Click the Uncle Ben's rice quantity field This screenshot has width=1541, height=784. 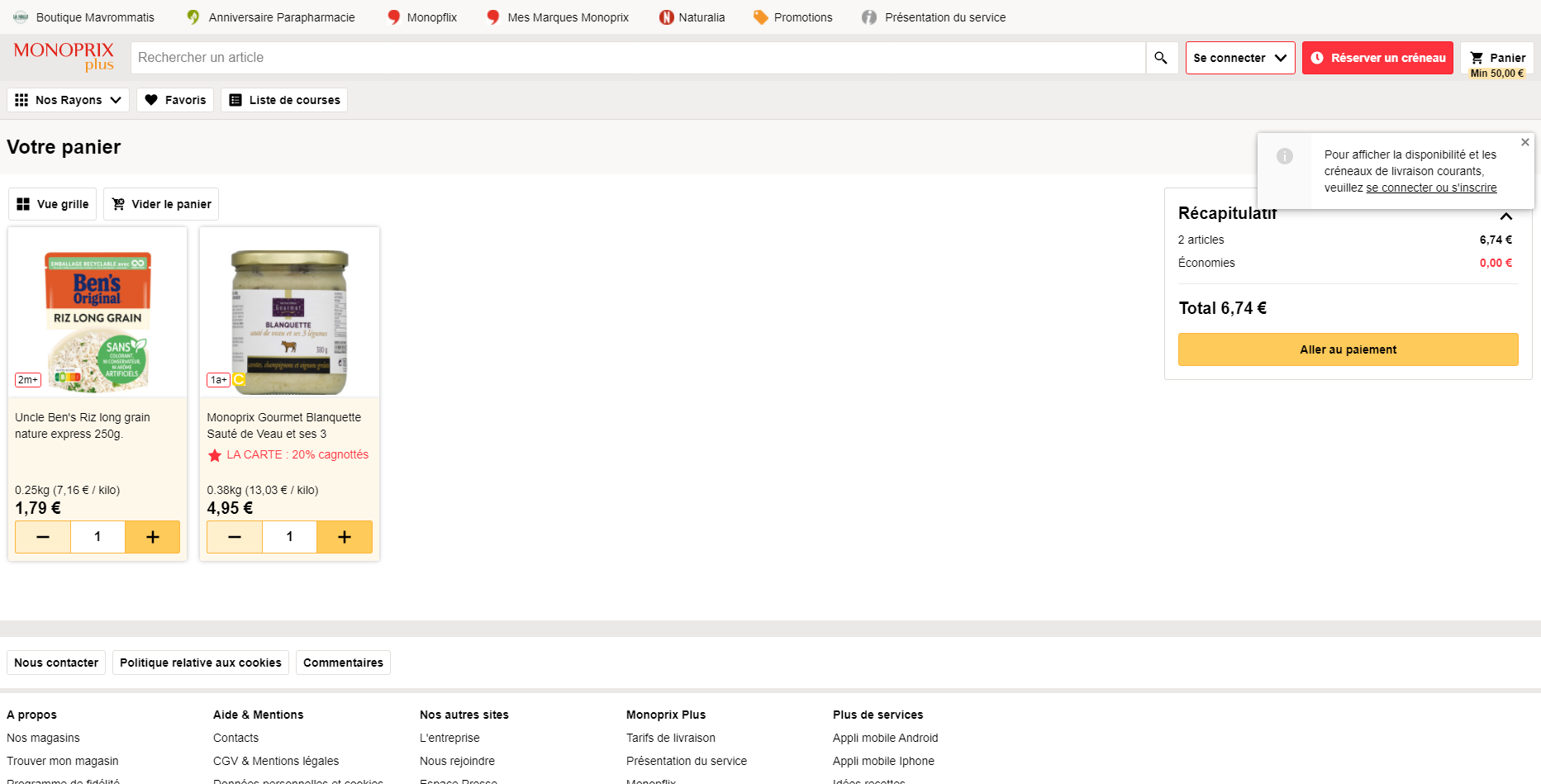(98, 537)
